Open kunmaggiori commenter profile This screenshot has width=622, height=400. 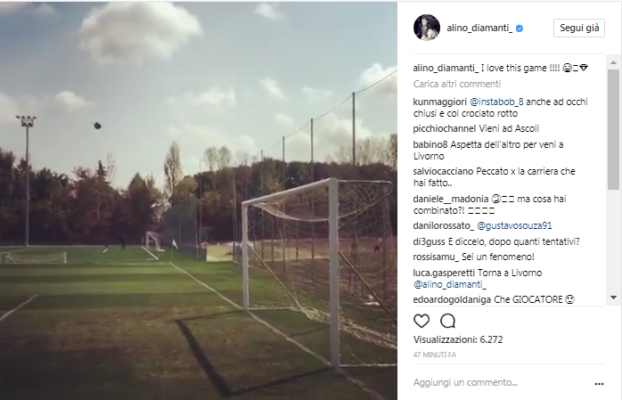click(x=440, y=102)
